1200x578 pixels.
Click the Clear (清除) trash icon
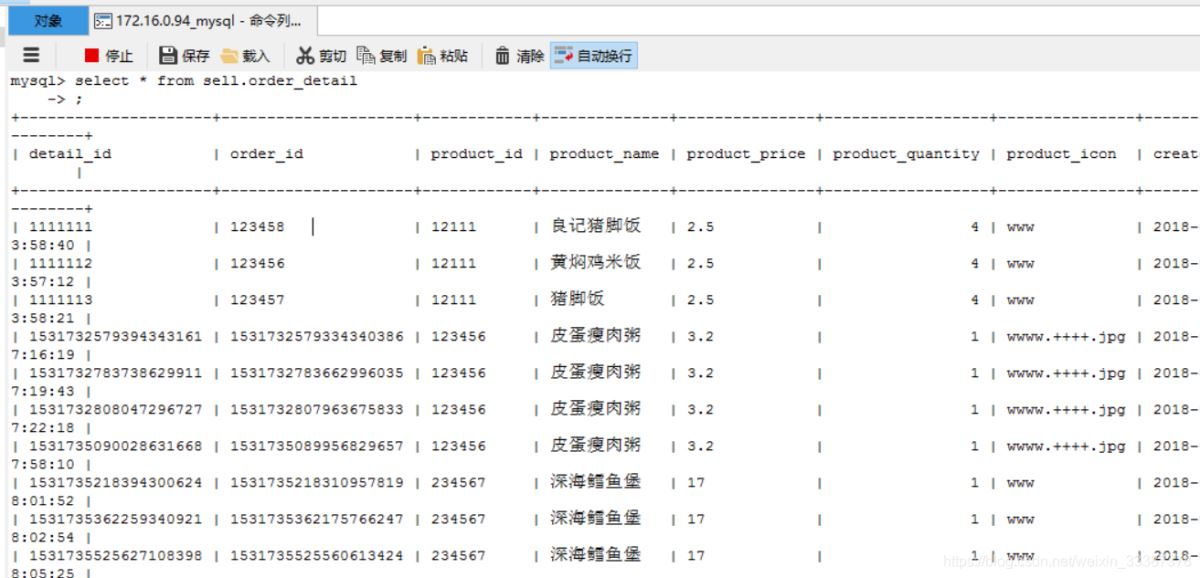click(518, 57)
